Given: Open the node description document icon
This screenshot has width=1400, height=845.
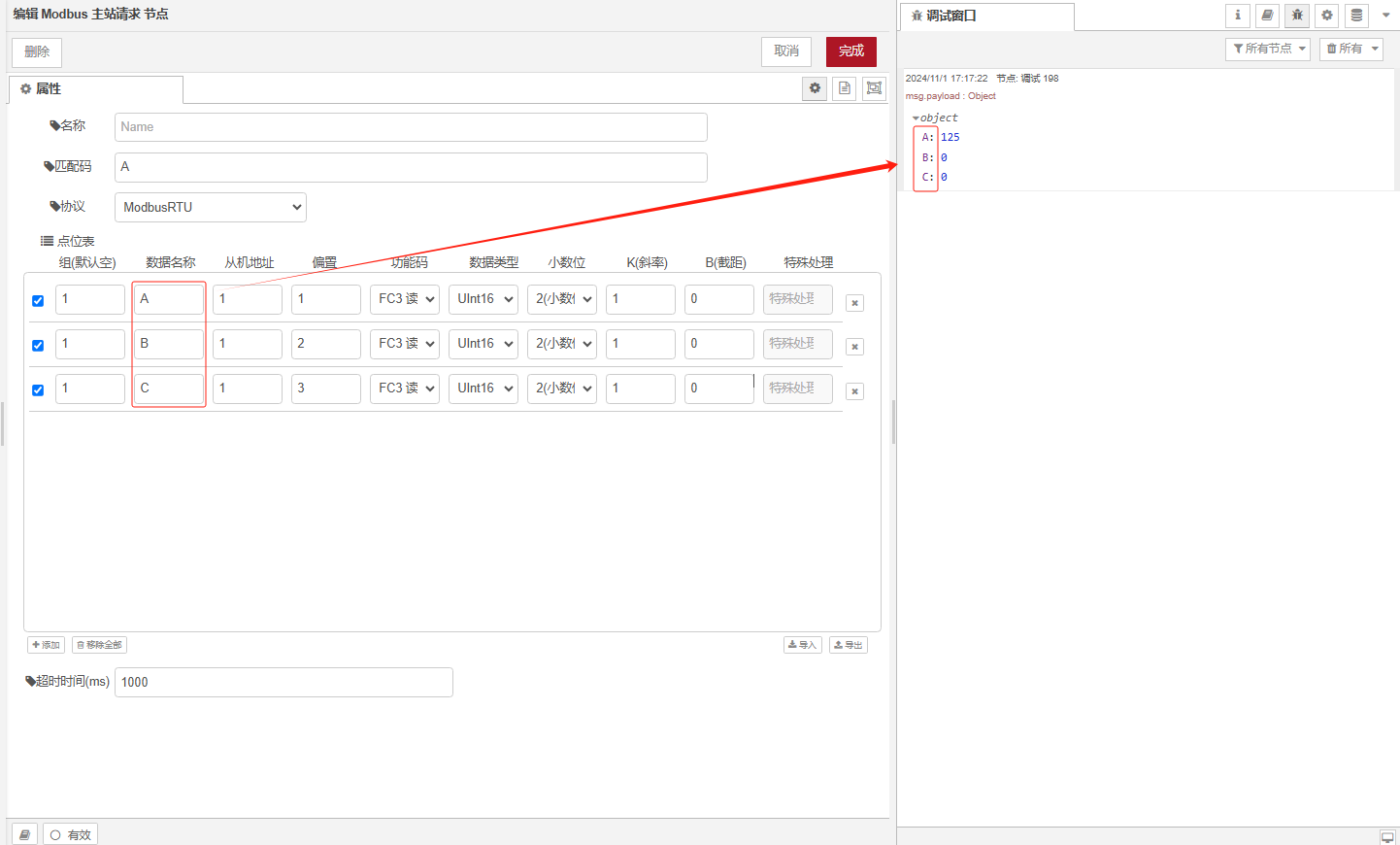Looking at the screenshot, I should tap(845, 88).
